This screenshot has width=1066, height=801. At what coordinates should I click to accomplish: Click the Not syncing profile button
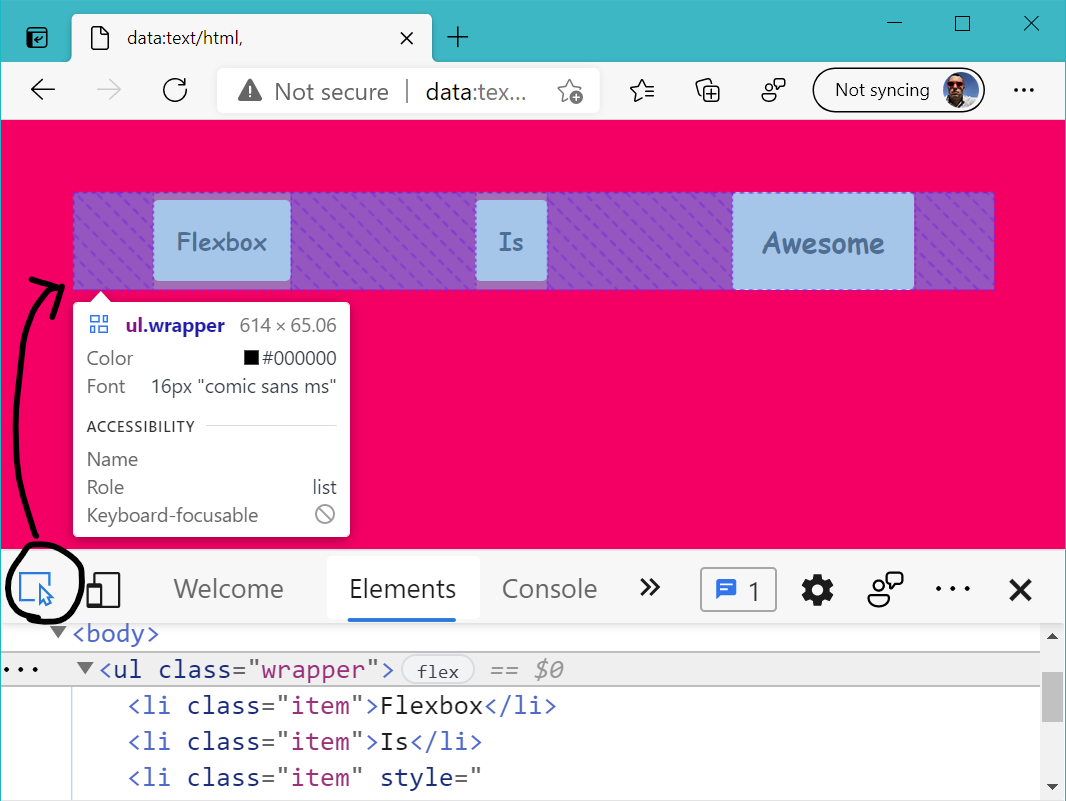tap(897, 91)
